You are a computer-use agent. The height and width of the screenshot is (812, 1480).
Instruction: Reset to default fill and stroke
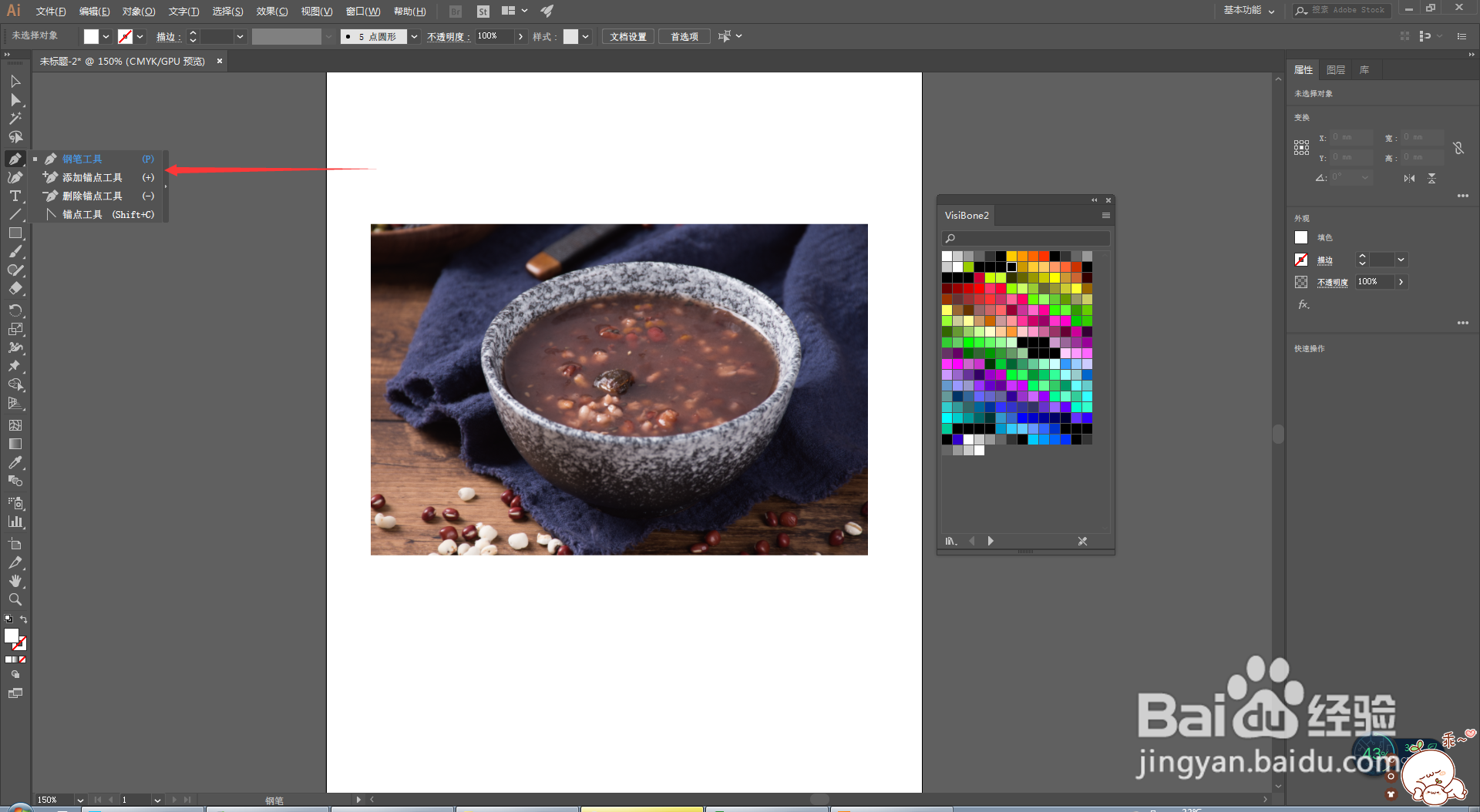coord(8,619)
